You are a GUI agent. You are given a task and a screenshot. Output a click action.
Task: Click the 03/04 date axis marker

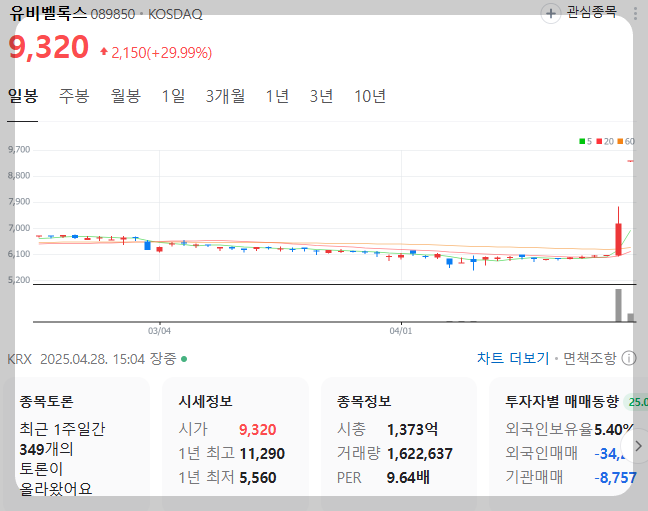pyautogui.click(x=160, y=331)
